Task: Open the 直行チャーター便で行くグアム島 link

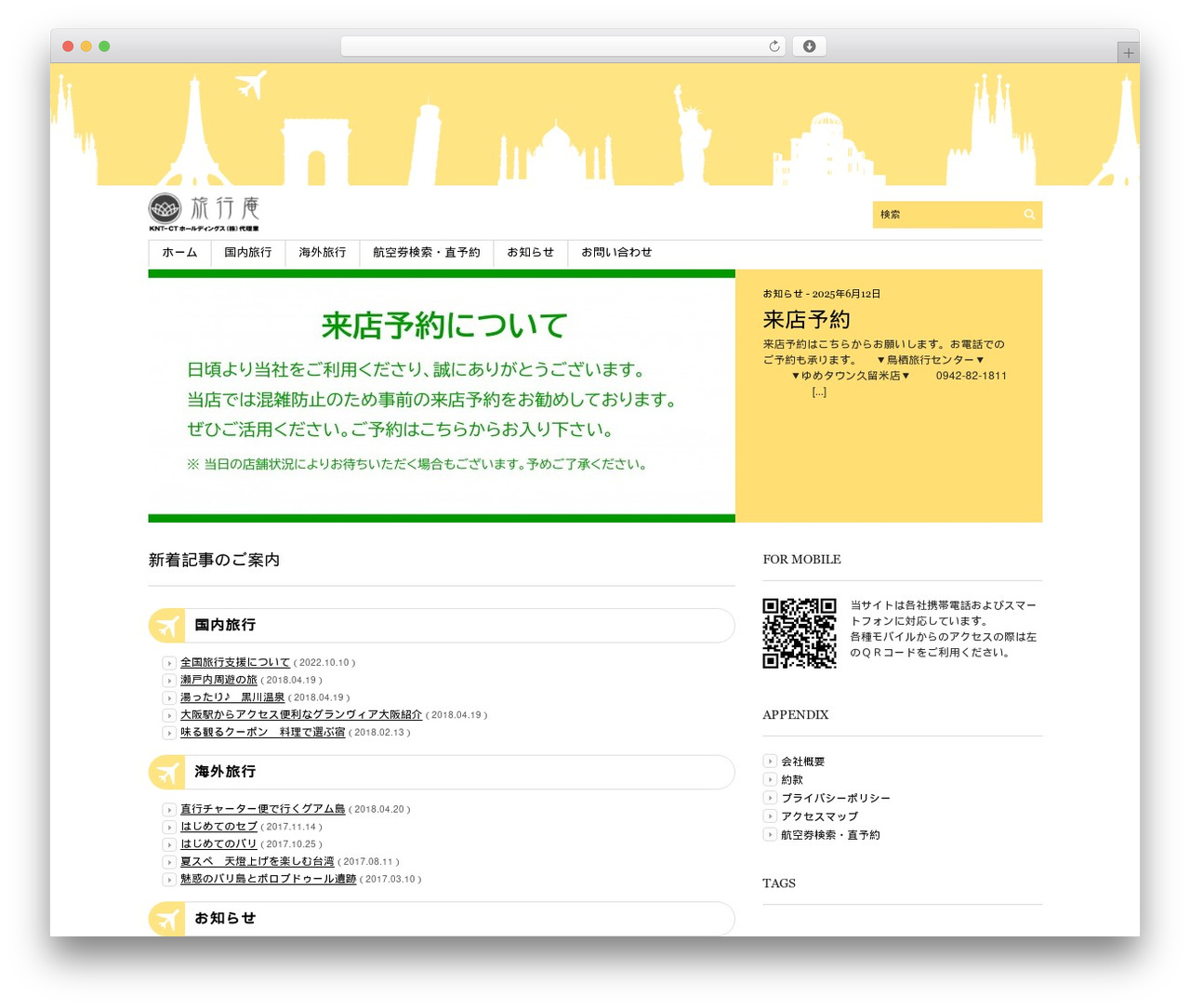Action: [262, 810]
